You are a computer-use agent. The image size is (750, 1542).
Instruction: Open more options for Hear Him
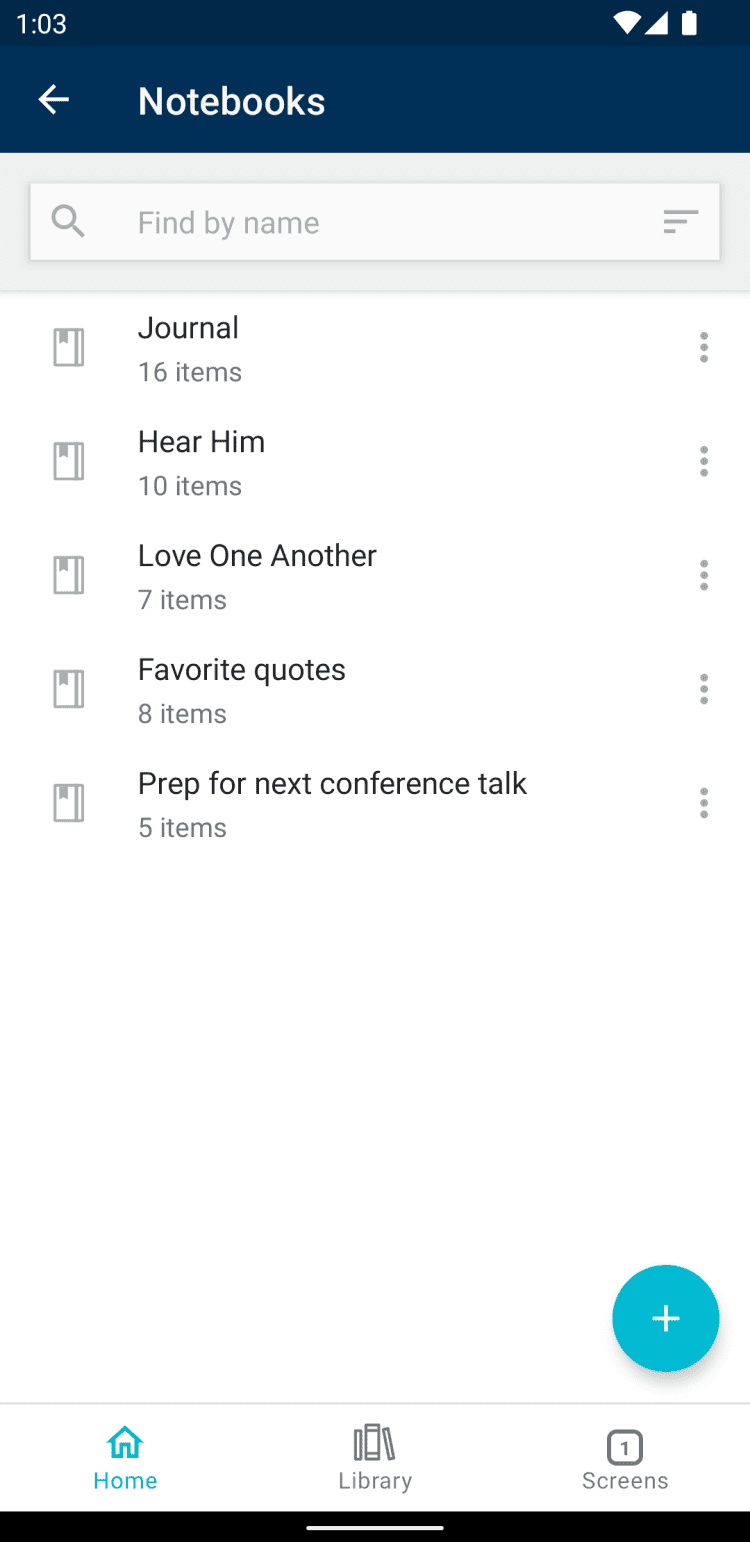[x=704, y=462]
